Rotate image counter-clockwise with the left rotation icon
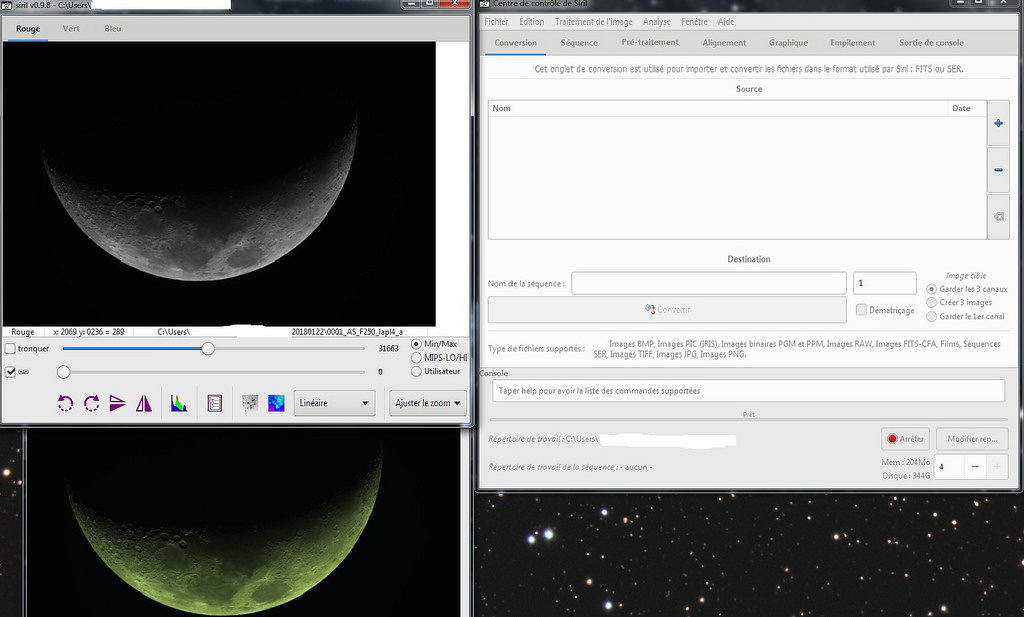Image resolution: width=1024 pixels, height=617 pixels. [x=66, y=403]
